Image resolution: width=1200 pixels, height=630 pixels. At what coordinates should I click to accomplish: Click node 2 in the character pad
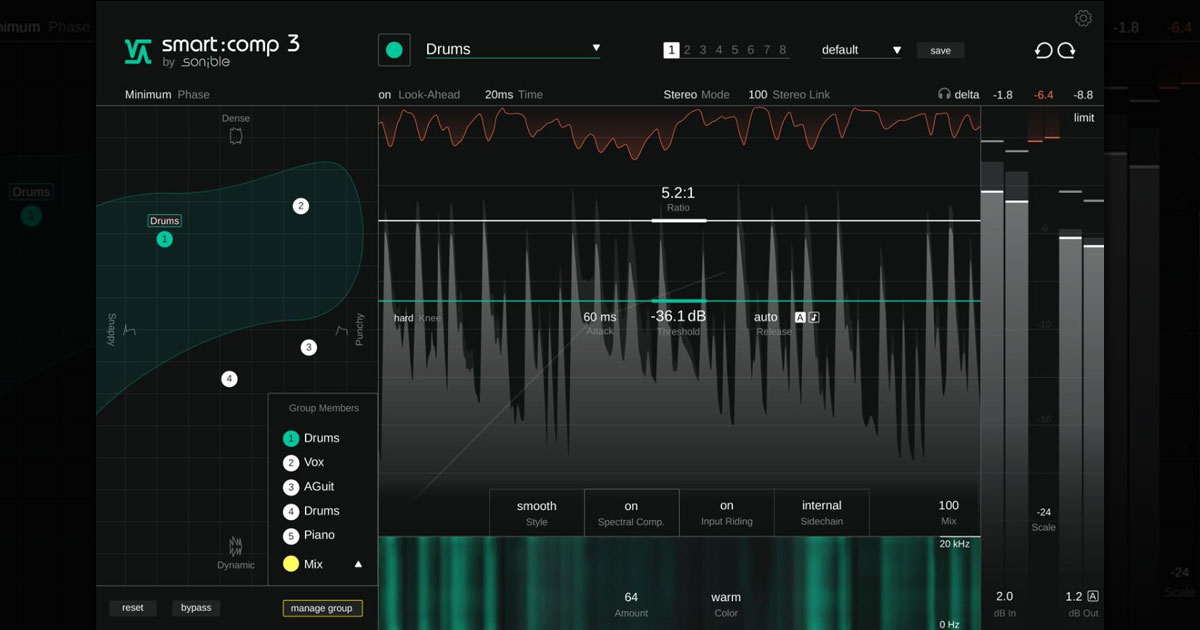pos(301,206)
